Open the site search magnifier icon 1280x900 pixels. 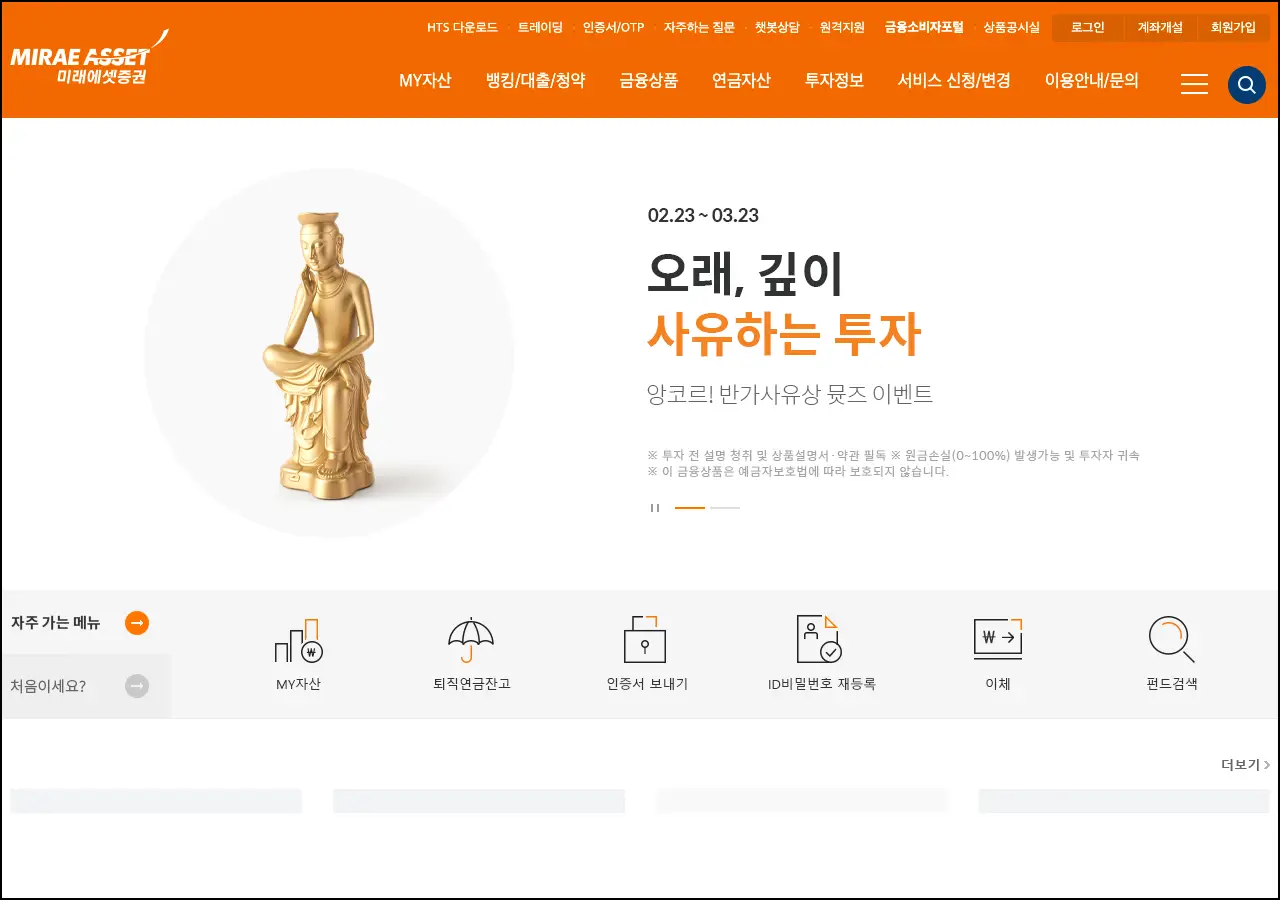(1246, 85)
